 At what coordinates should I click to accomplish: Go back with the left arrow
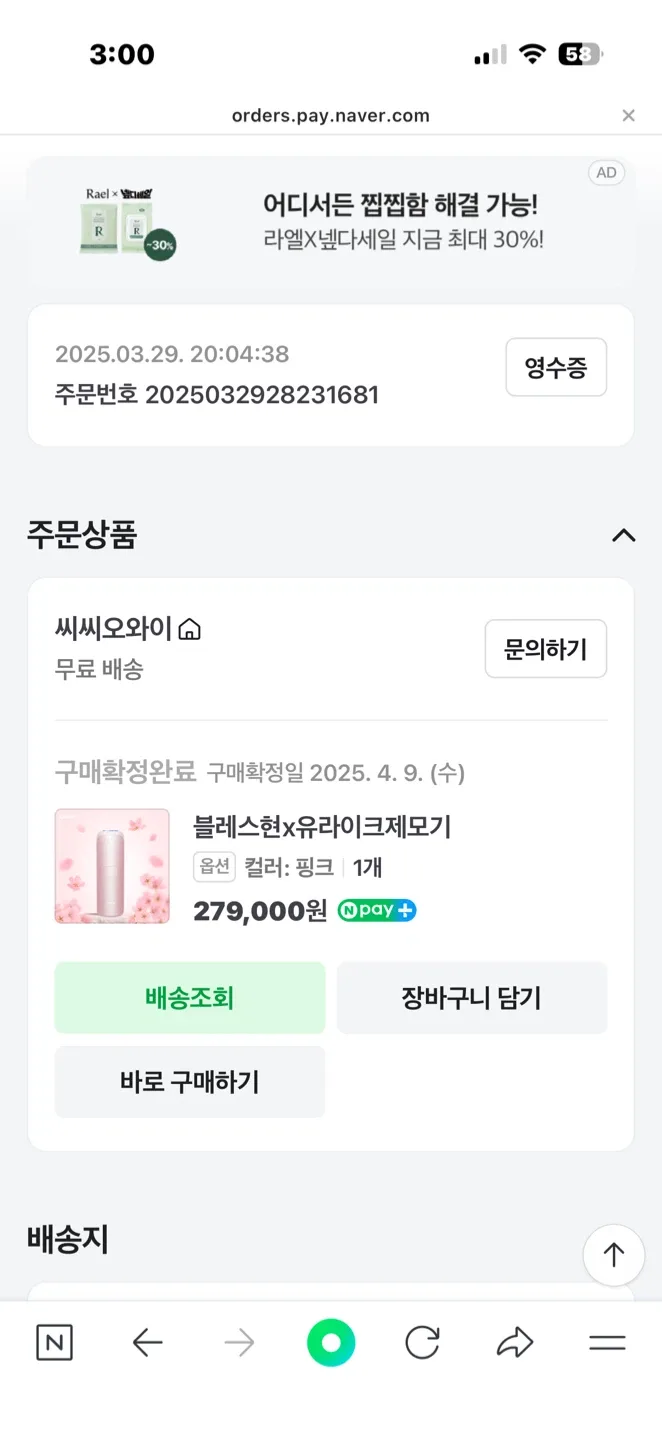(147, 1342)
